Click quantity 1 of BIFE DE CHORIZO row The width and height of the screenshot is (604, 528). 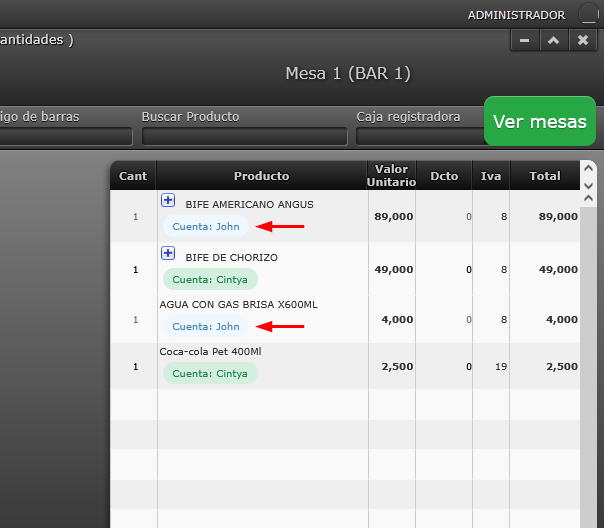point(136,270)
